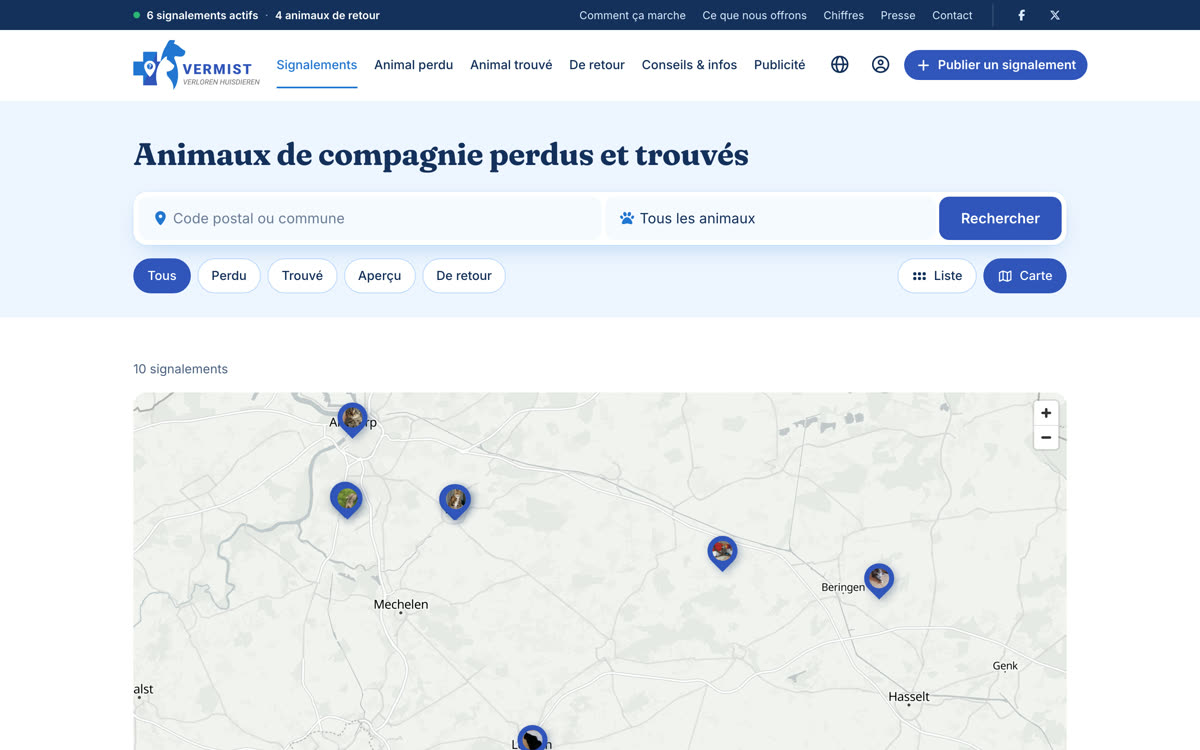1200x750 pixels.
Task: Click the Mechelen label on map
Action: click(401, 604)
